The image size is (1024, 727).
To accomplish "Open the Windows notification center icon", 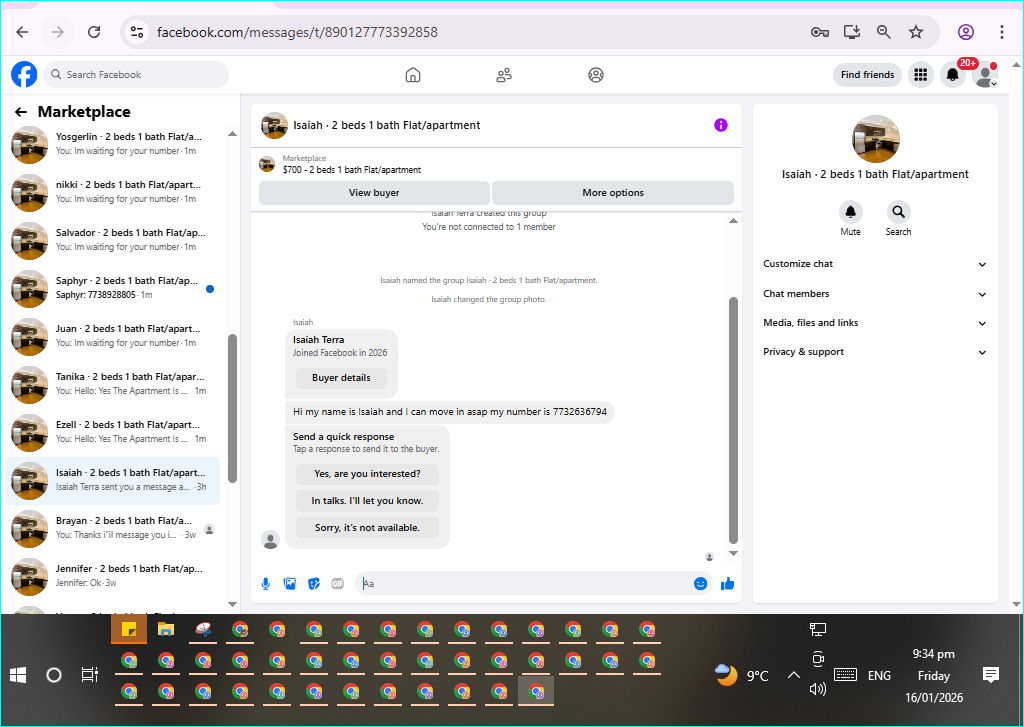I will coord(991,675).
